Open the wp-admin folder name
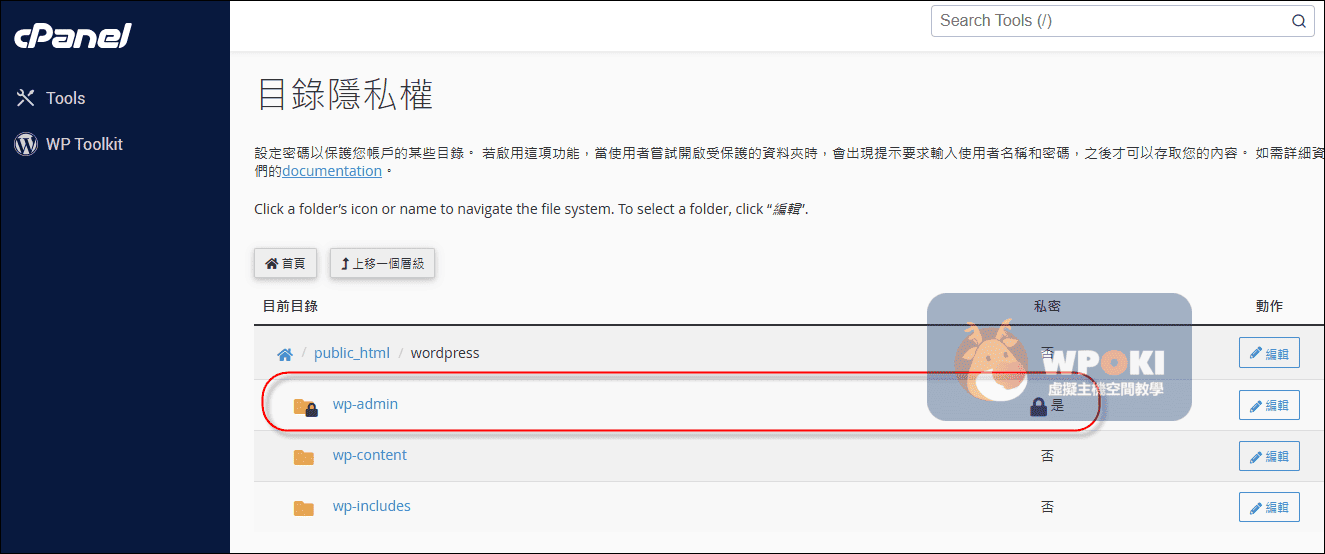The image size is (1325, 554). [x=365, y=404]
